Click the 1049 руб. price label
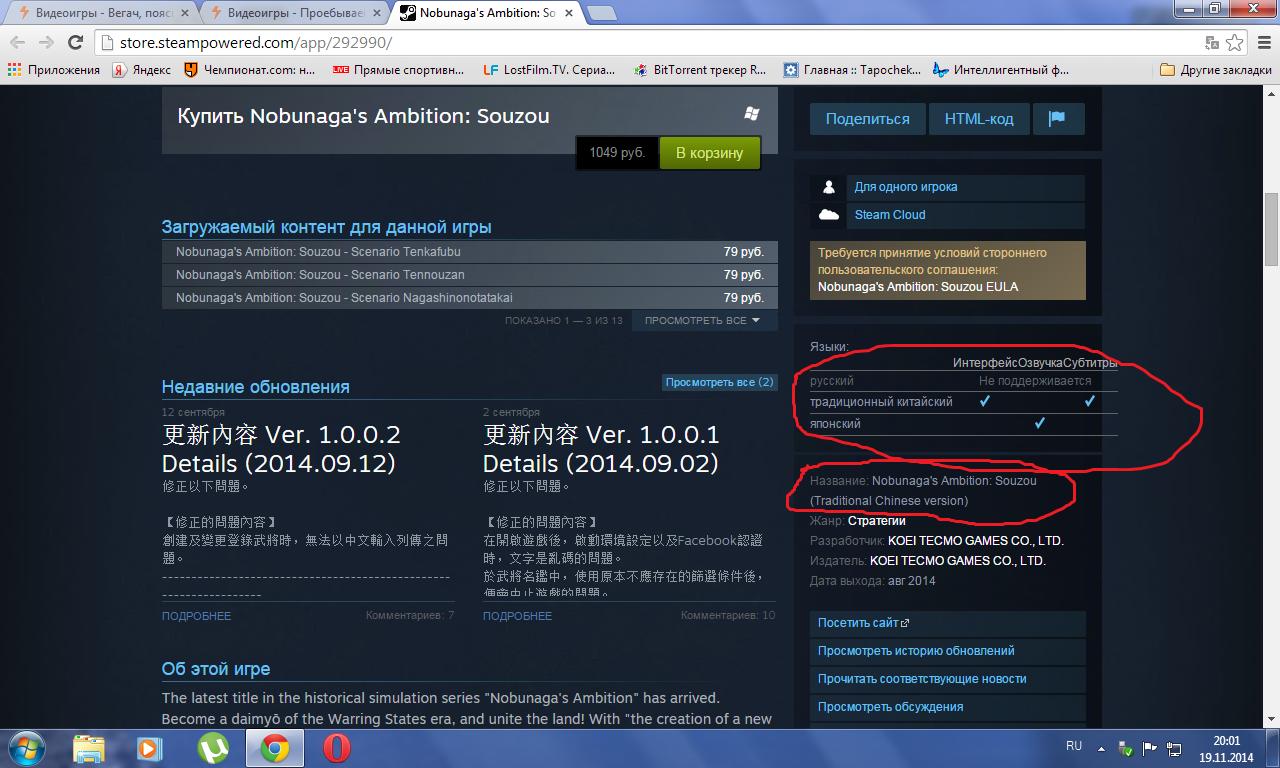 [x=617, y=153]
